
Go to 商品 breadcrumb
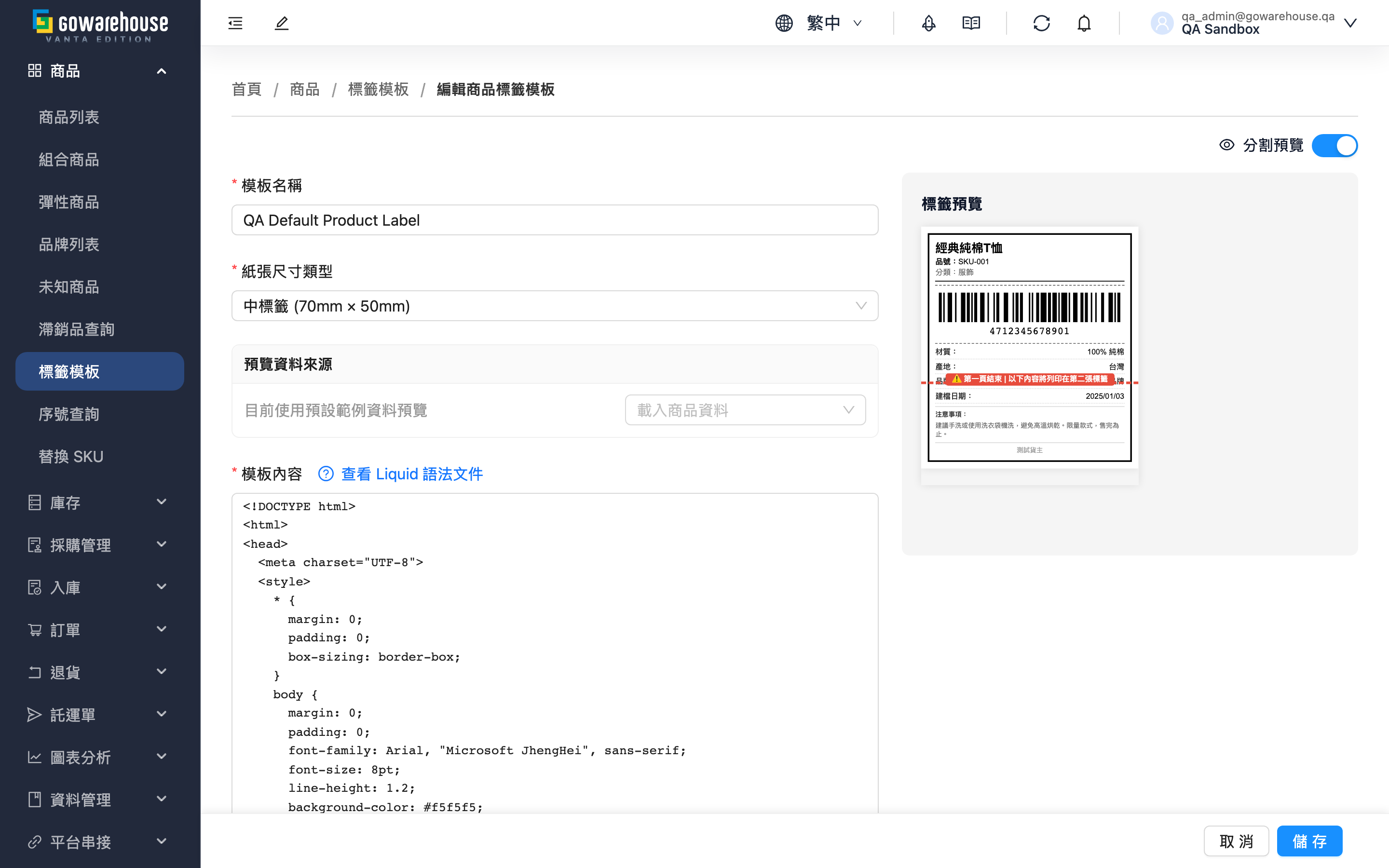[x=304, y=90]
